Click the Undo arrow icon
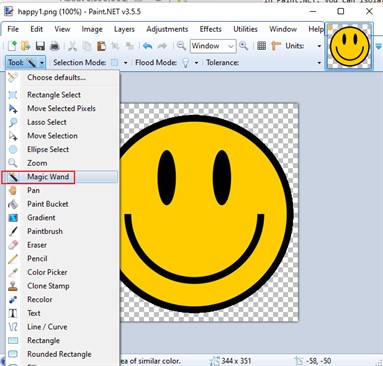This screenshot has width=383, height=366. (148, 46)
